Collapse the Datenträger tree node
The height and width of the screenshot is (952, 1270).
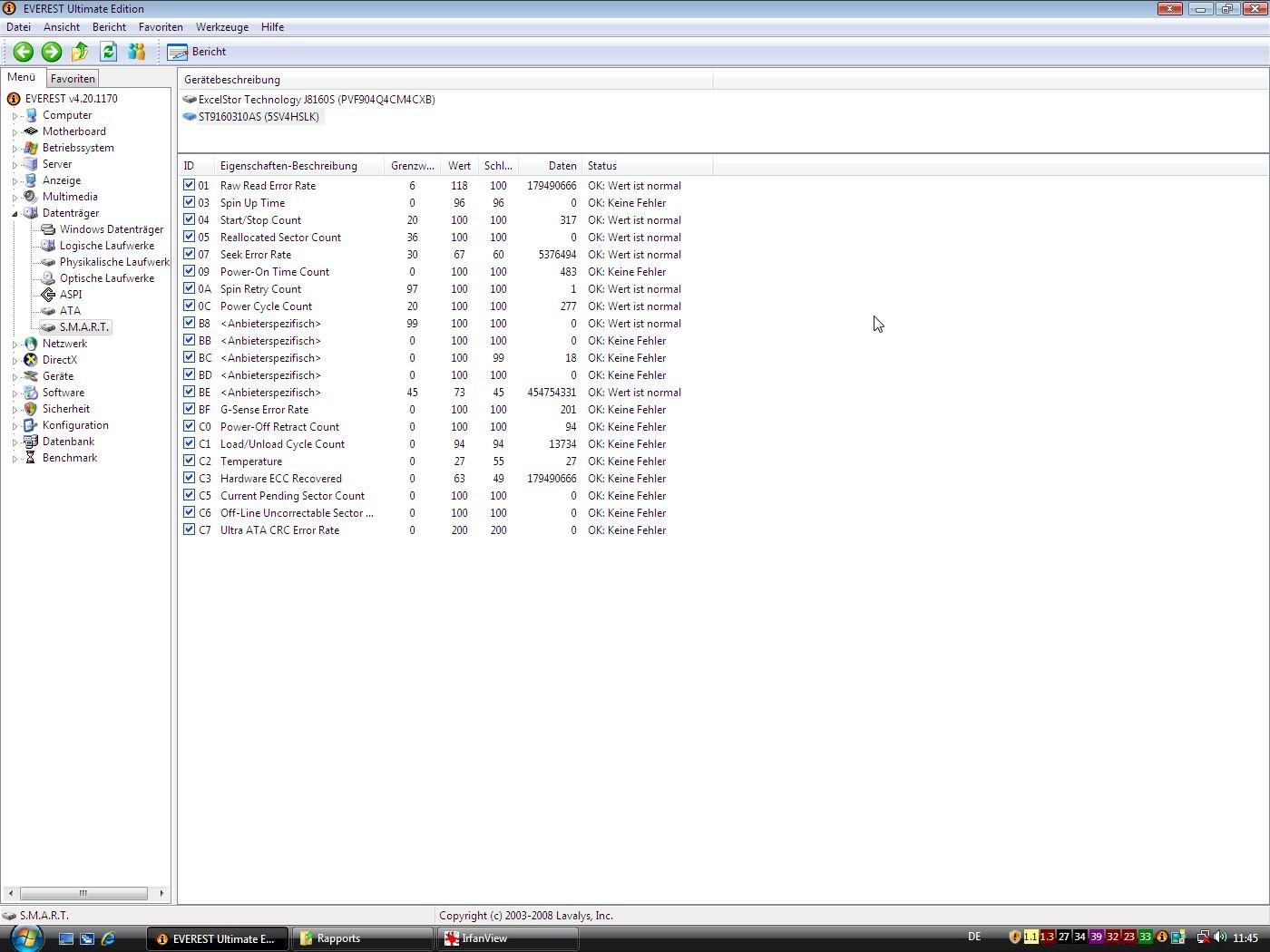(x=15, y=214)
